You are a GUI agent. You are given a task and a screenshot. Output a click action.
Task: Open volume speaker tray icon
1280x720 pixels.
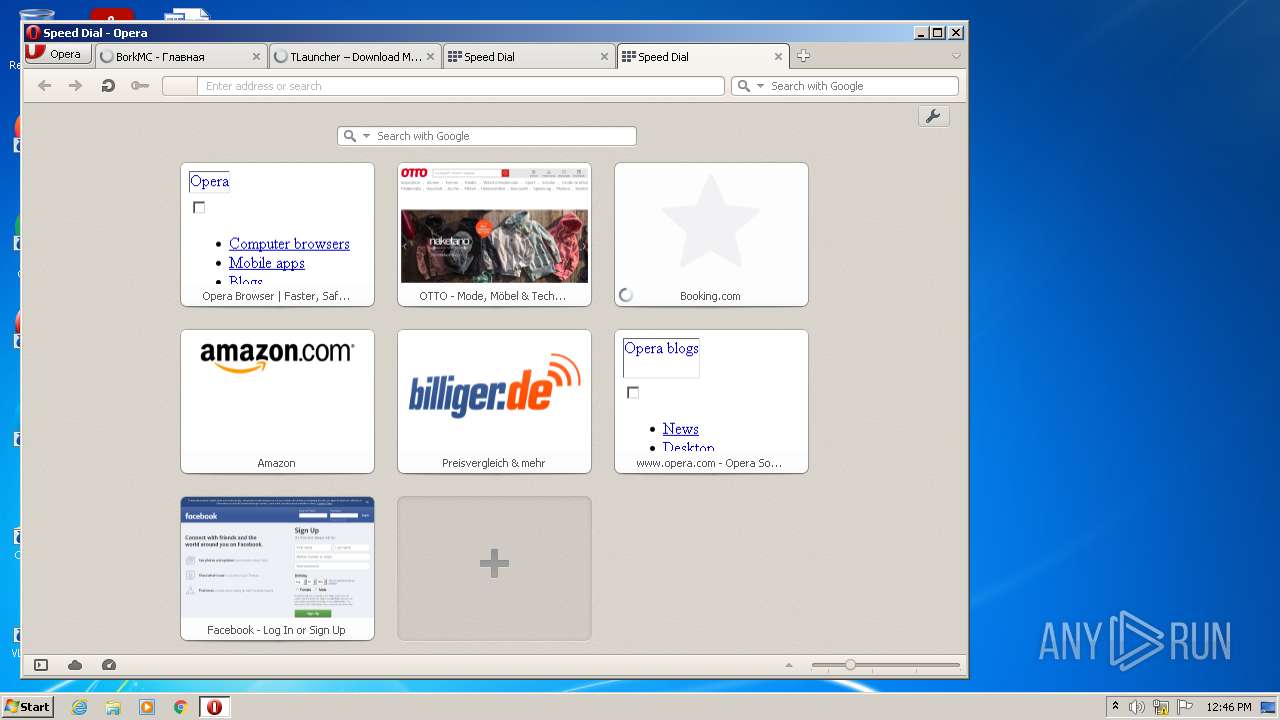(1137, 707)
